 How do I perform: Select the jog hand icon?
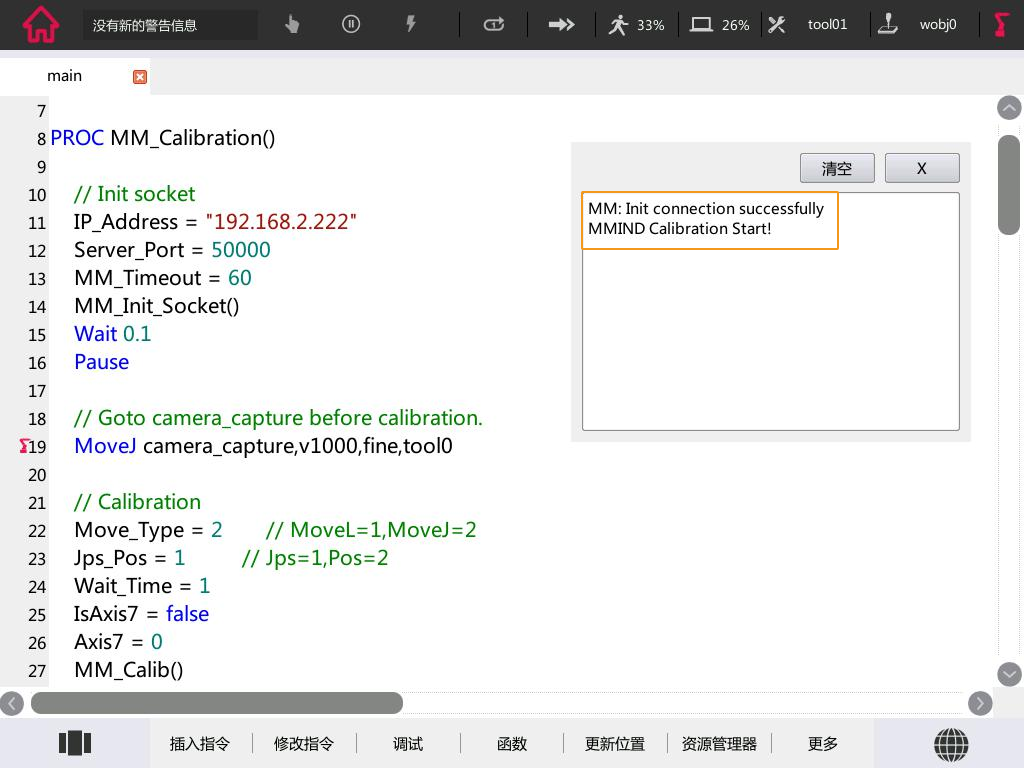point(291,24)
